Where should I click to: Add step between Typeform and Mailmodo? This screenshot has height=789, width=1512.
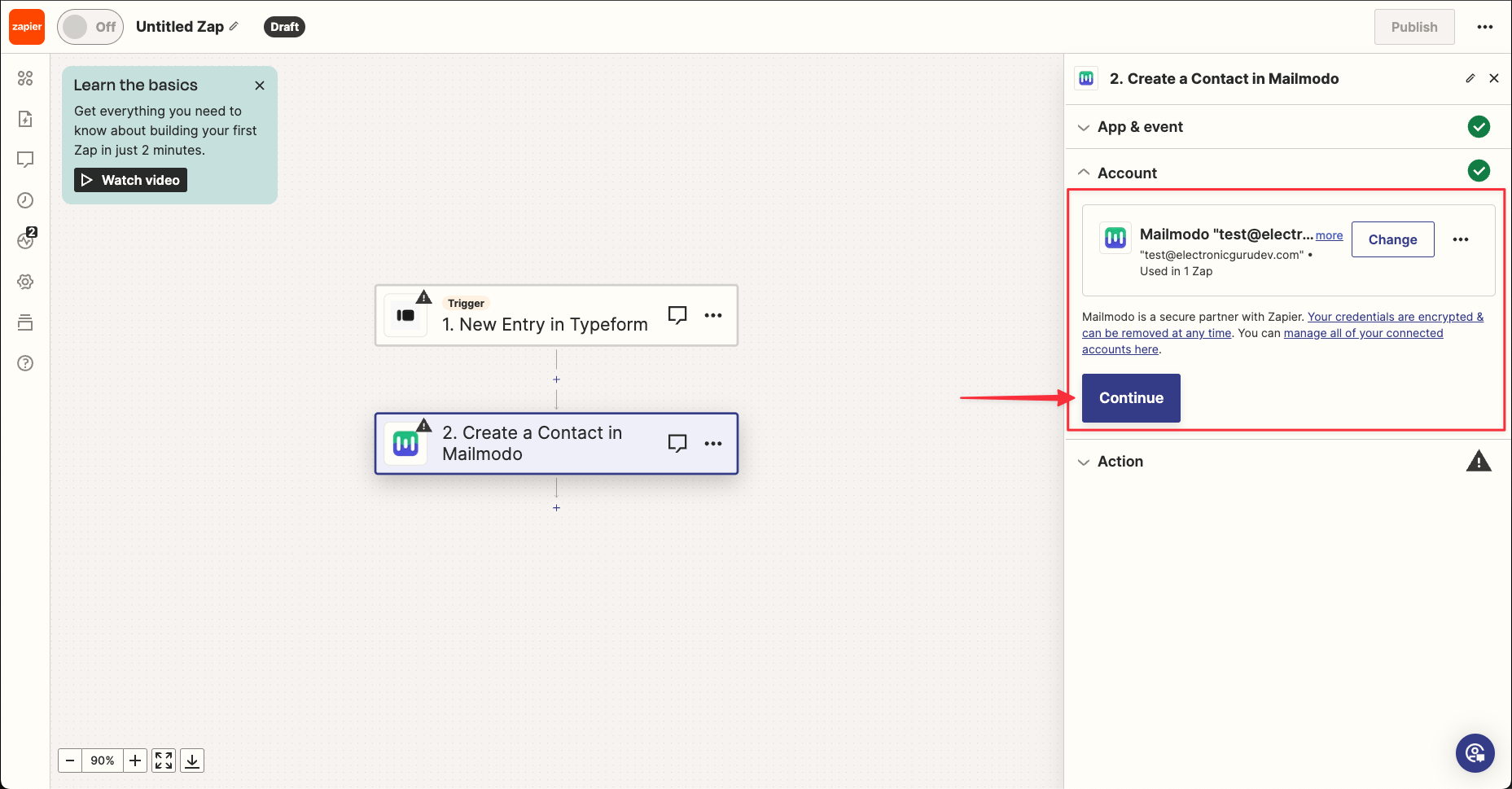556,379
